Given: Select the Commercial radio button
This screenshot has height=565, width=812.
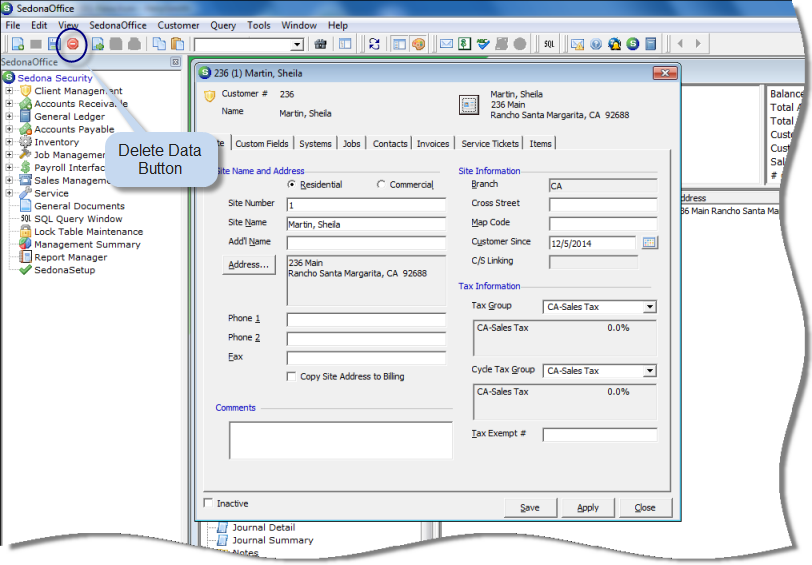Looking at the screenshot, I should point(381,184).
